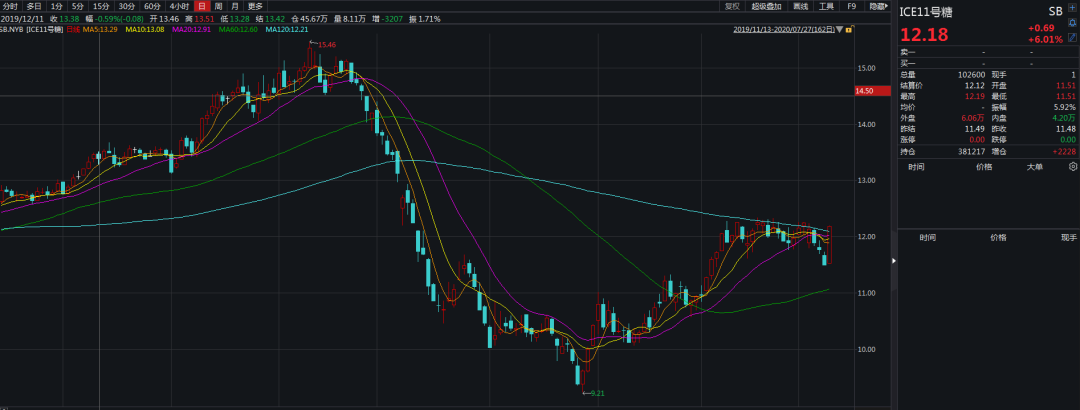
Task: Click the ICE11号糖 title
Action: (926, 12)
